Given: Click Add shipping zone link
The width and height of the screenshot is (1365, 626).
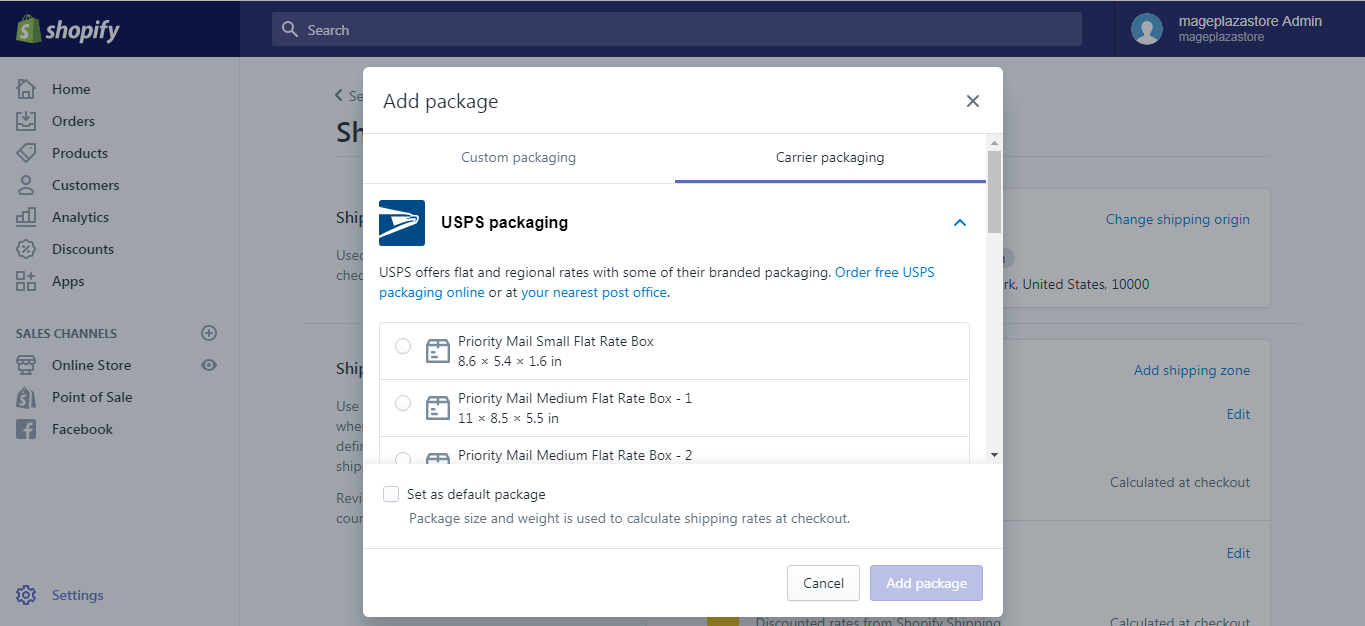Looking at the screenshot, I should (x=1191, y=370).
